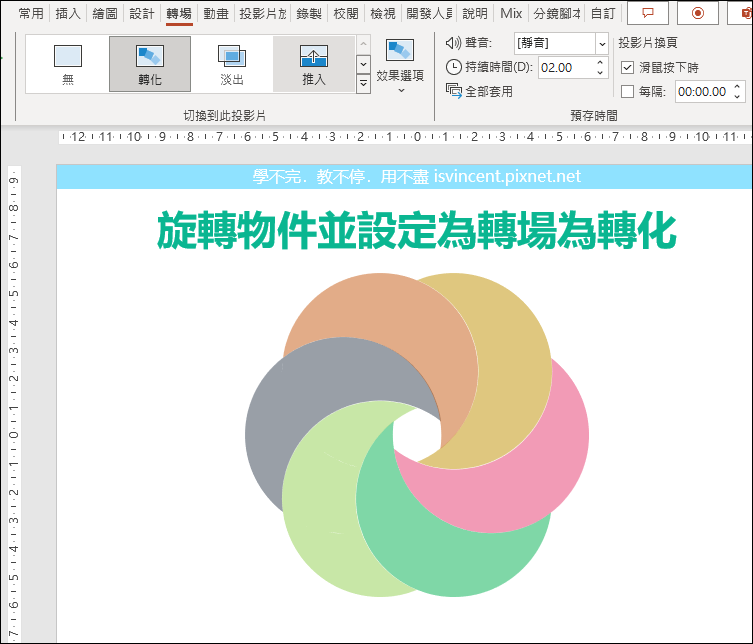753x644 pixels.
Task: Toggle the 滑鼠按下時 checkbox
Action: click(x=627, y=68)
